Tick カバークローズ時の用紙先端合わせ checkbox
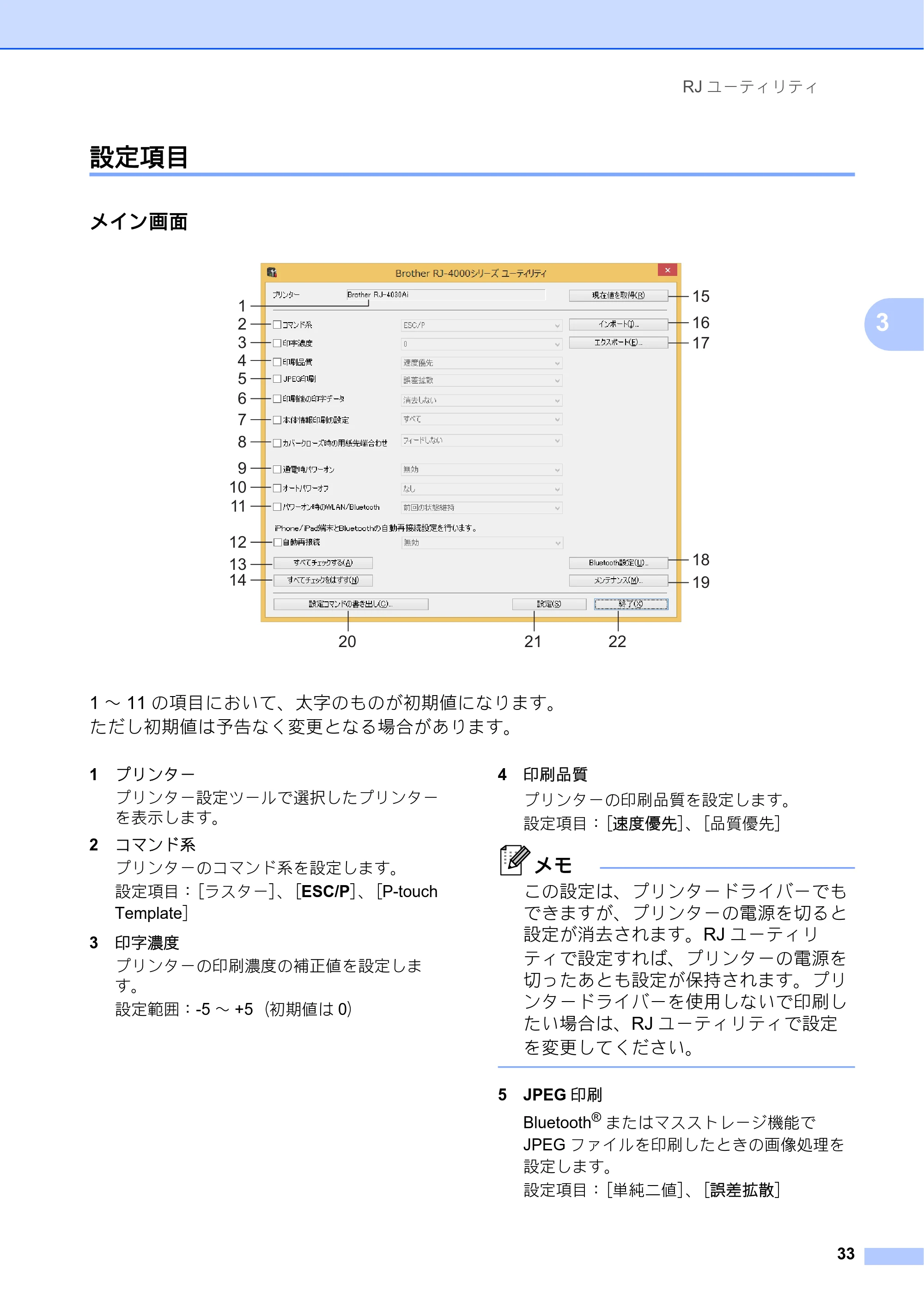The width and height of the screenshot is (924, 1308). (x=277, y=443)
